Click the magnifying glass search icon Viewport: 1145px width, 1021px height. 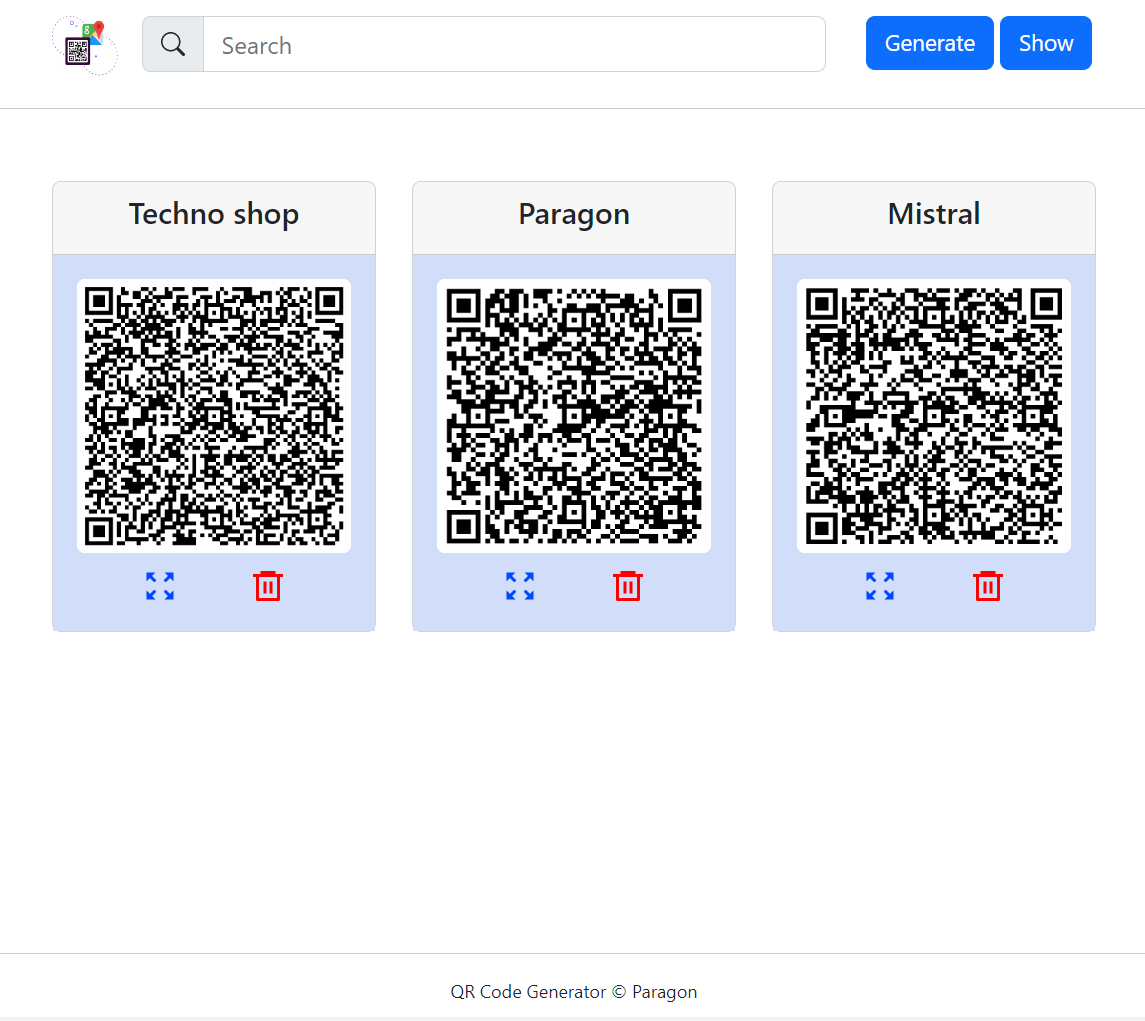(173, 45)
